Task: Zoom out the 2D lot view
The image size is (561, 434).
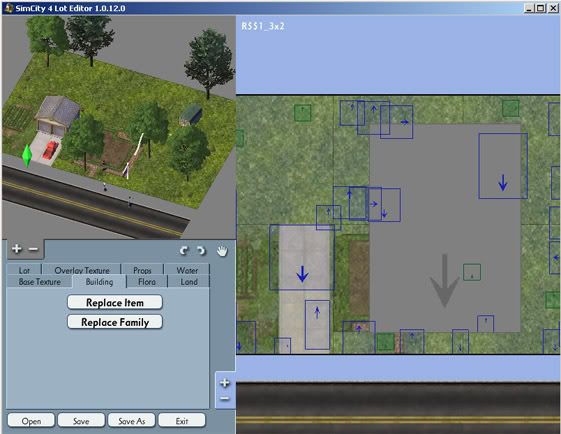Action: pos(225,398)
